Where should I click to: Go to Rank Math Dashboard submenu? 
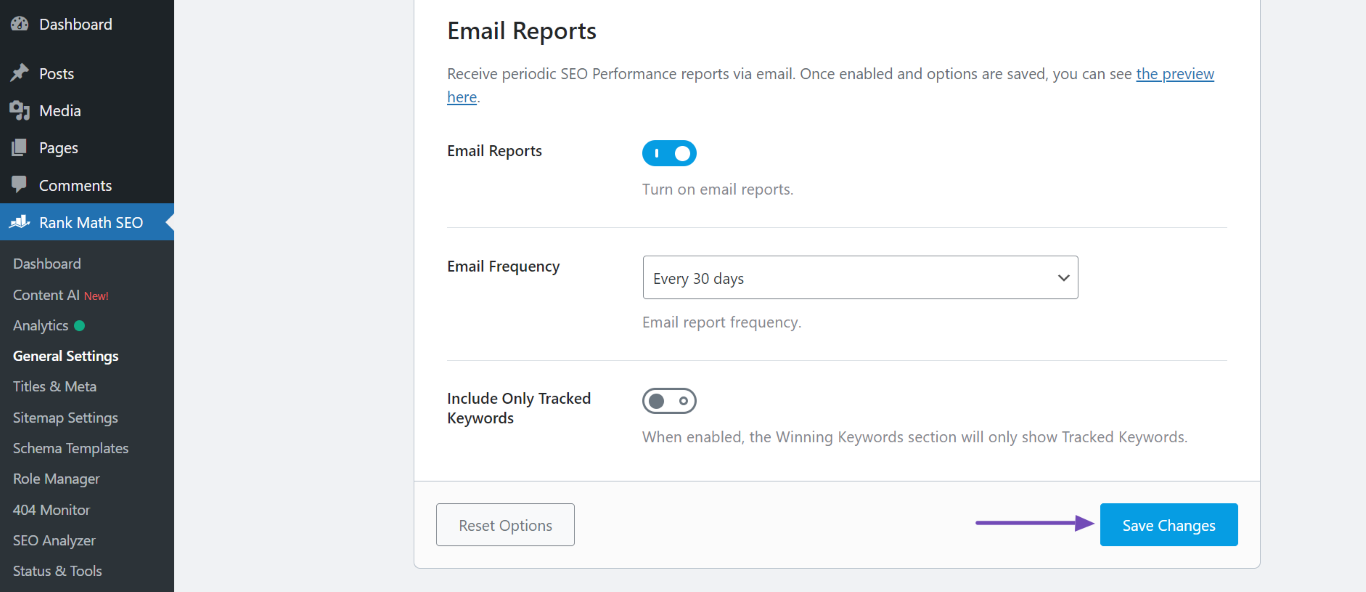47,264
